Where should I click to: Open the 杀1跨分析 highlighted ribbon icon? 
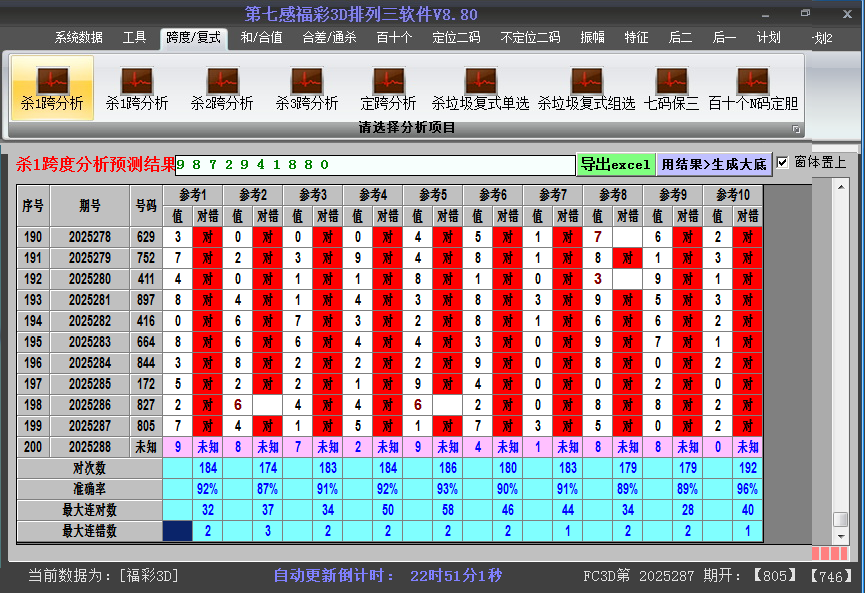click(52, 88)
